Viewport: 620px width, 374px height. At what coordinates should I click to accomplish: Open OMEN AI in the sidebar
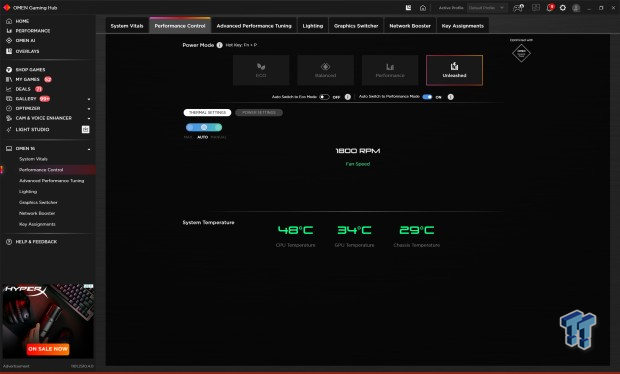tap(25, 41)
